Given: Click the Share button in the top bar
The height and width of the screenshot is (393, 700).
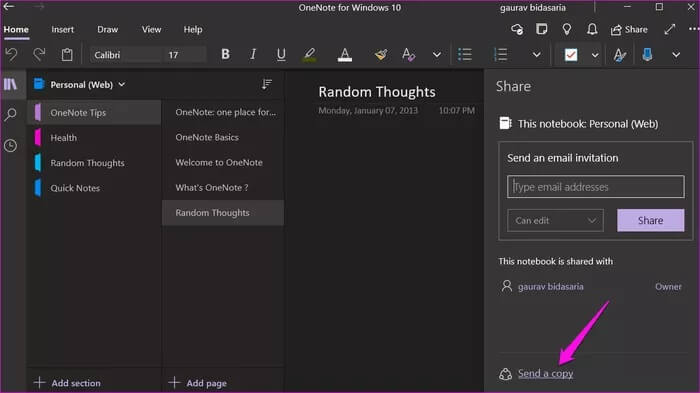Looking at the screenshot, I should click(629, 30).
